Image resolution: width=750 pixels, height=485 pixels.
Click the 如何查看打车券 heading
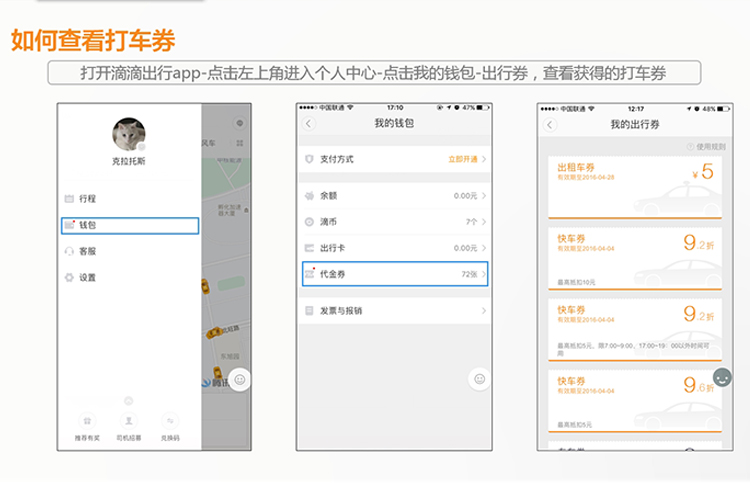[93, 40]
